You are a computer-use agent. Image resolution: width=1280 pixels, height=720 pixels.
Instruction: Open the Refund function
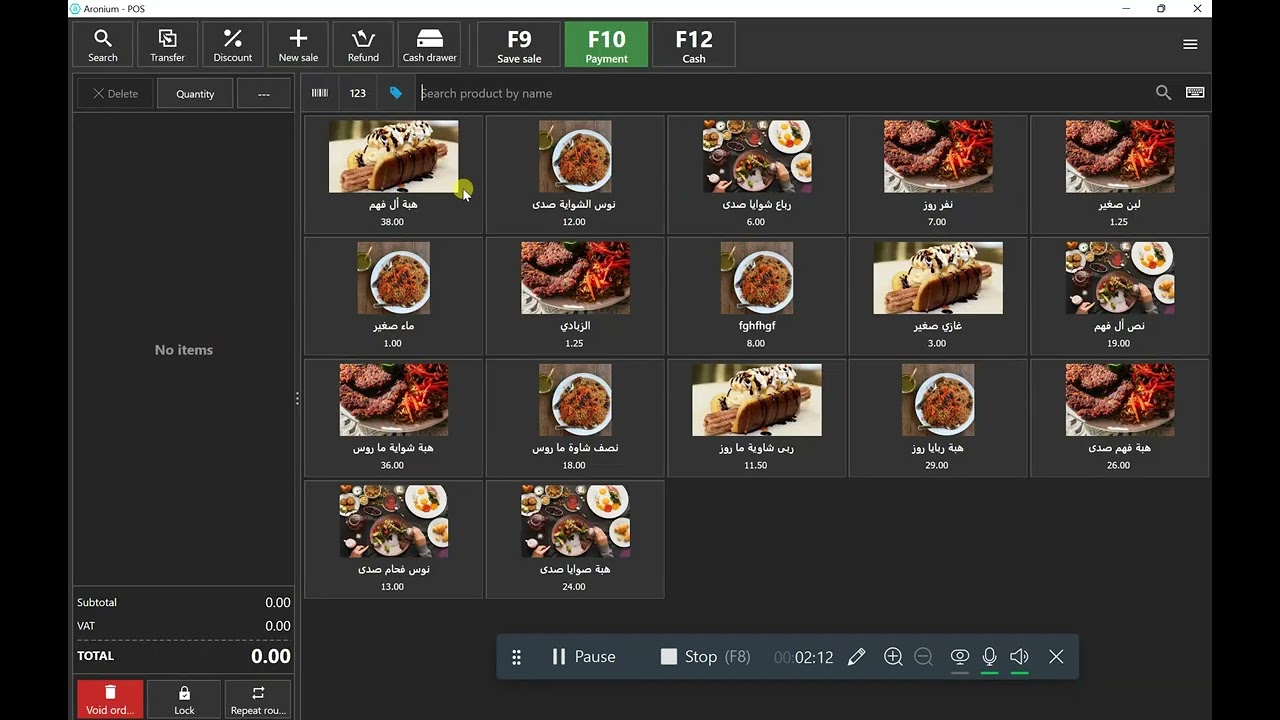[x=363, y=45]
